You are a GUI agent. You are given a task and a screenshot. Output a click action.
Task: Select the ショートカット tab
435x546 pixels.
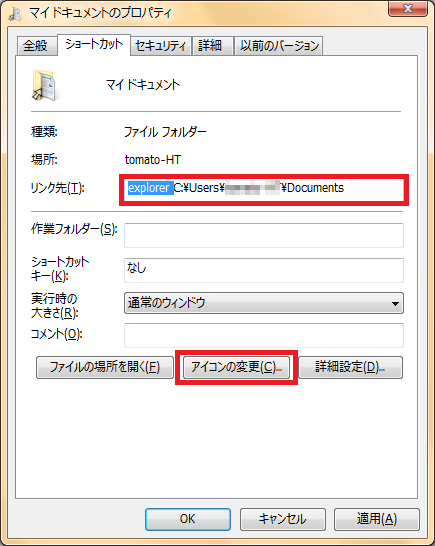(x=94, y=44)
